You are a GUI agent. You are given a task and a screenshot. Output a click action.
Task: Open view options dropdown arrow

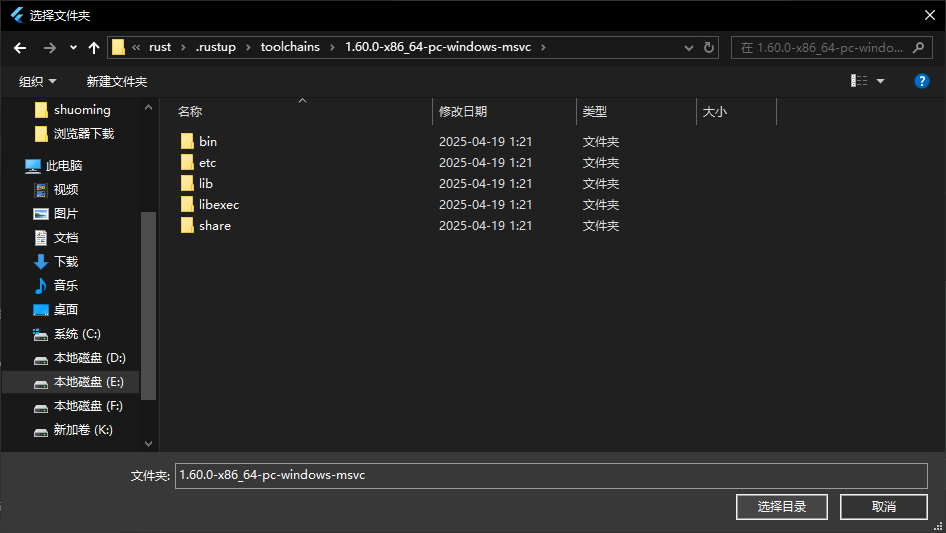[x=881, y=81]
